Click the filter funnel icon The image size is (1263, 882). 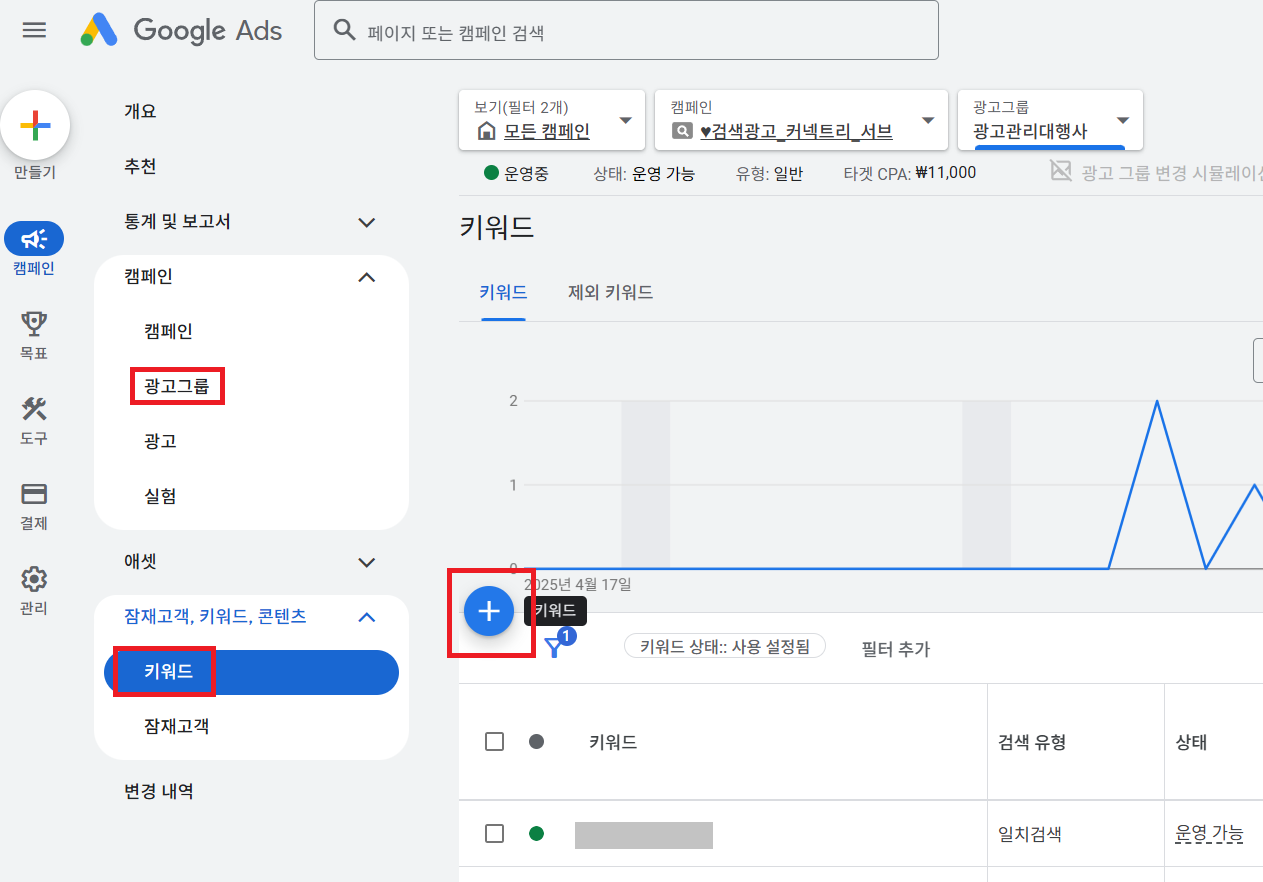point(554,648)
